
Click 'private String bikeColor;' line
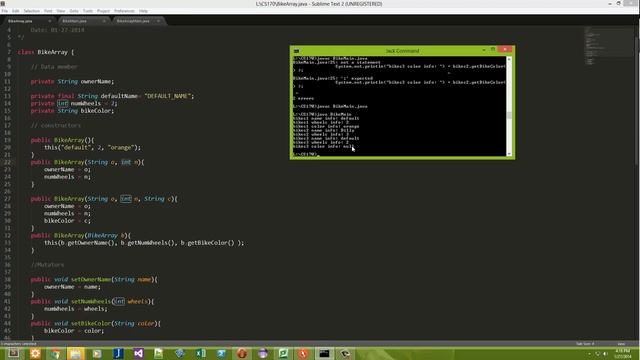72,111
